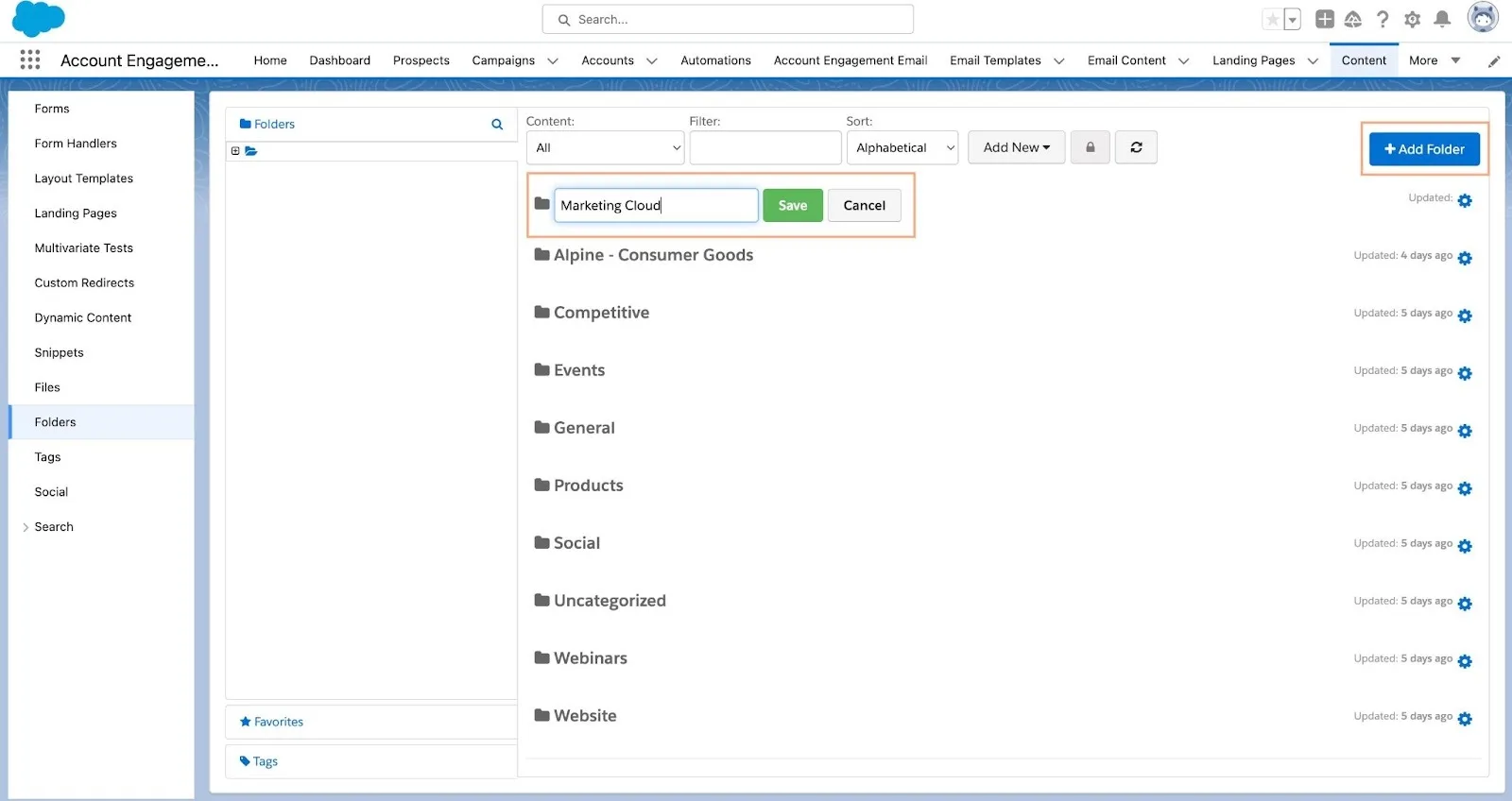Open gear menu for the new folder row
The height and width of the screenshot is (801, 1512).
coord(1465,200)
